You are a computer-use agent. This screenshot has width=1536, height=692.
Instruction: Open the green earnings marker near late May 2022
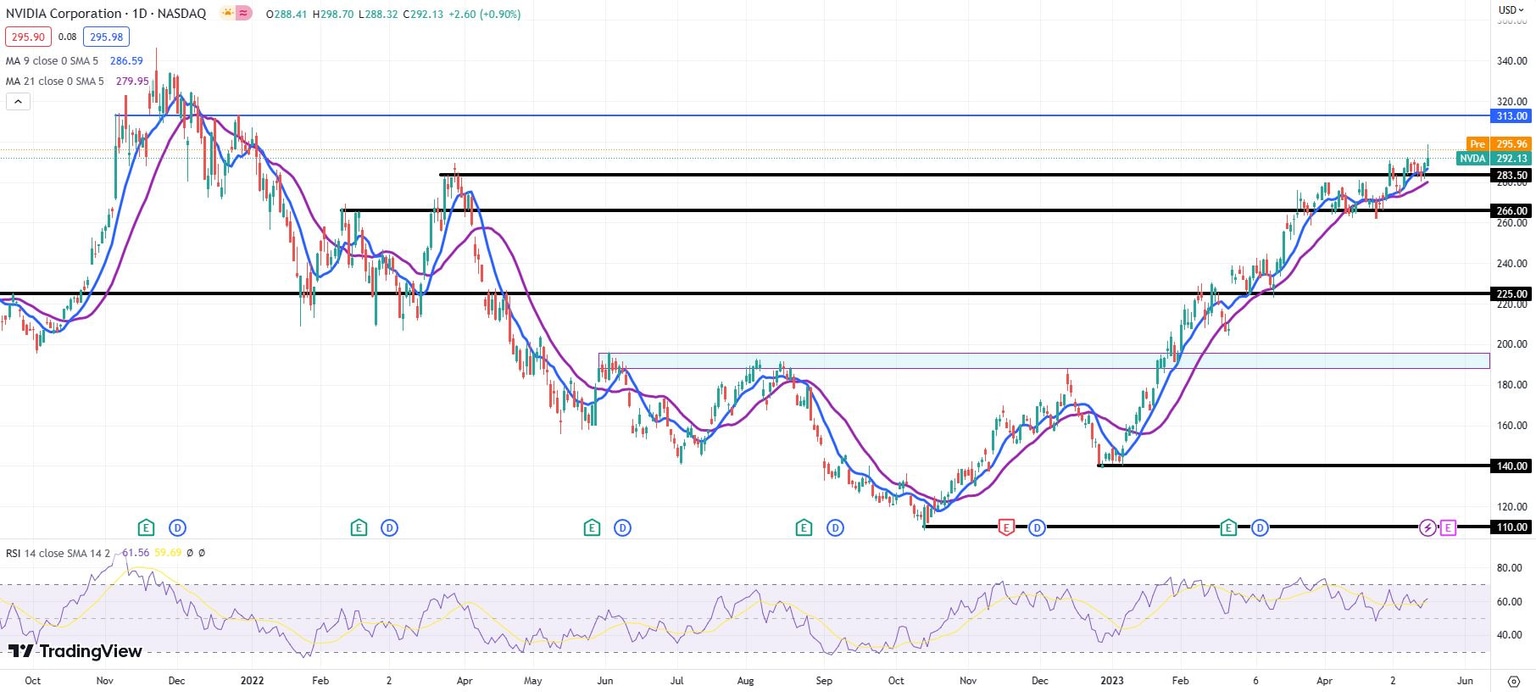pyautogui.click(x=592, y=527)
